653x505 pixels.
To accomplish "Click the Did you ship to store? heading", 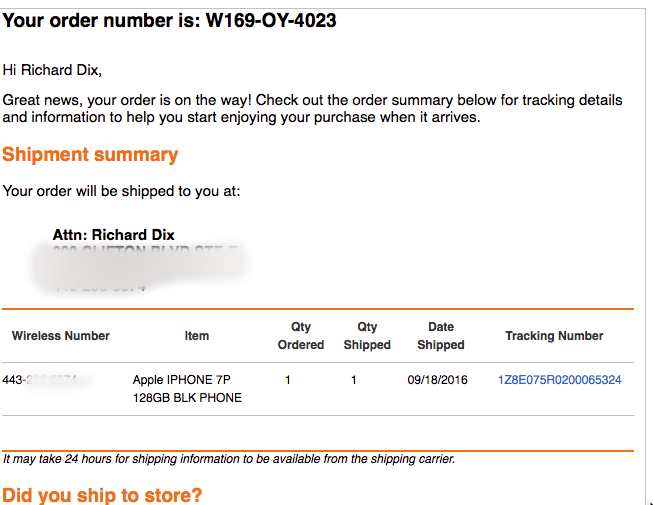I will click(102, 495).
